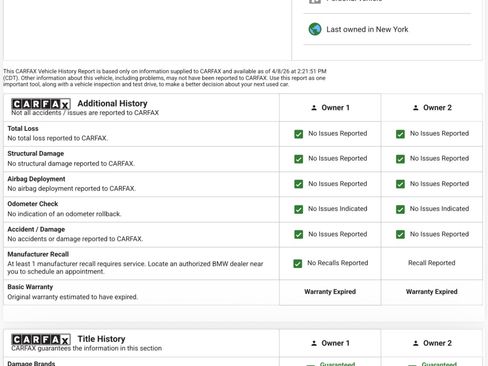Click the person icon beside Owner 1 in Additional History

point(314,108)
